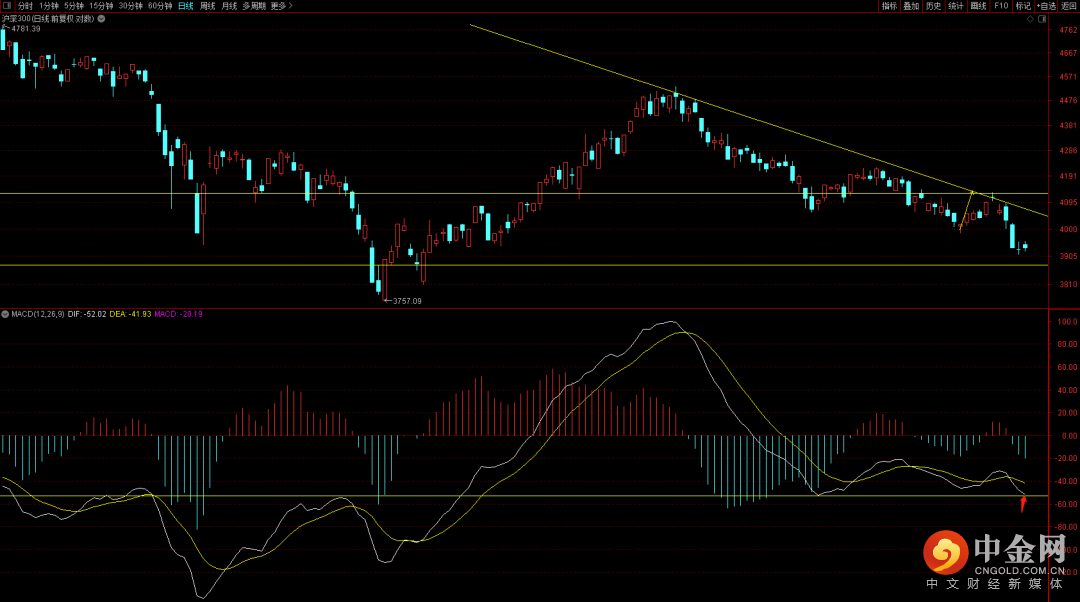Select the 15分钟 period tab
Viewport: 1080px width, 602px height.
(x=101, y=6)
